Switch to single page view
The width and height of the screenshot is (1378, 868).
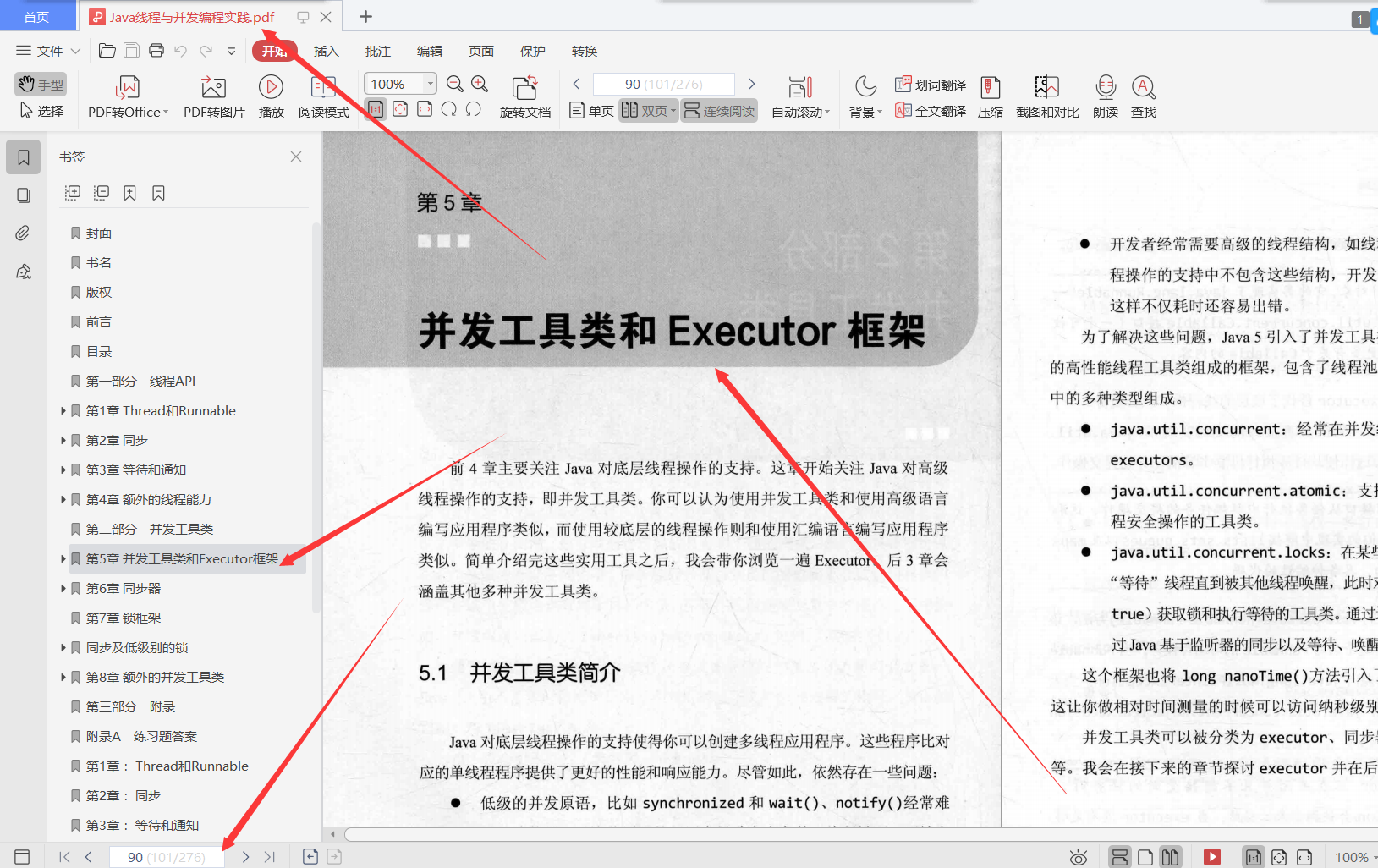[591, 111]
